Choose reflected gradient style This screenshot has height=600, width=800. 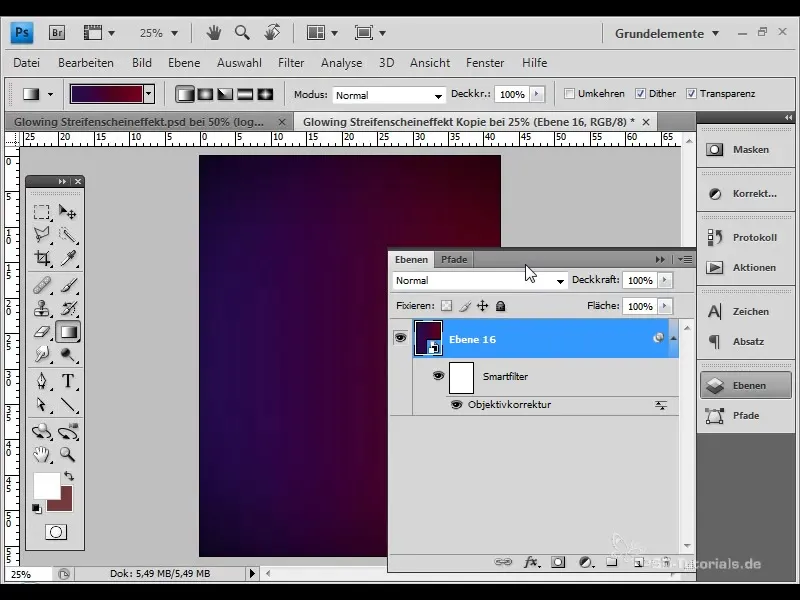pos(245,94)
